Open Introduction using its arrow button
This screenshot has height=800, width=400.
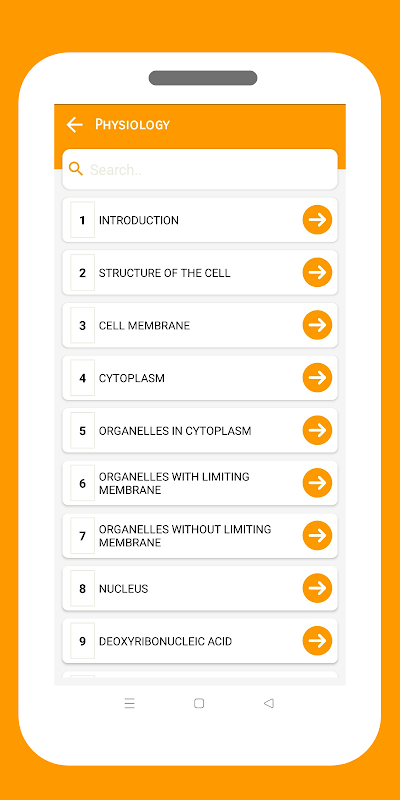coord(317,220)
